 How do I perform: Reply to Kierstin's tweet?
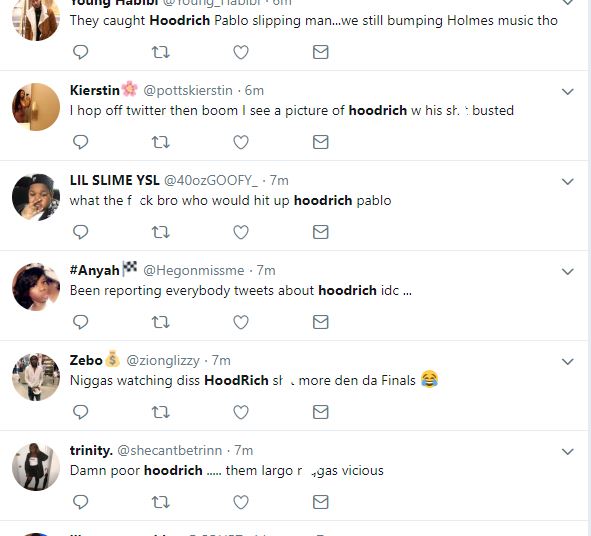(x=80, y=142)
